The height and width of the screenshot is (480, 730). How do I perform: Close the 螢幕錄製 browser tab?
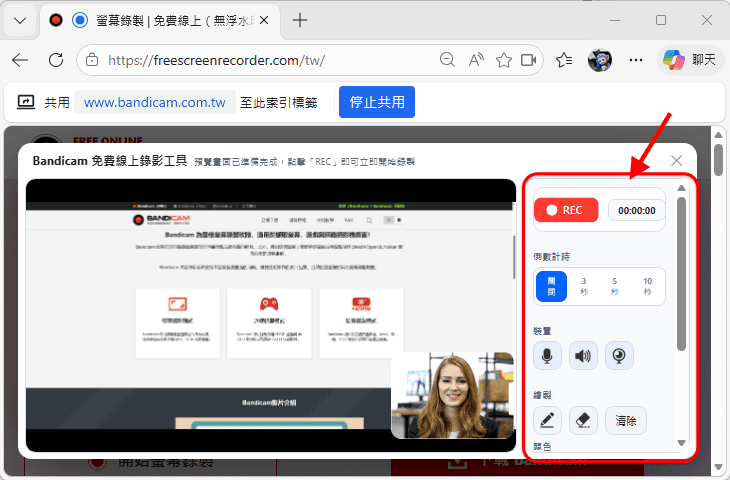pos(264,20)
